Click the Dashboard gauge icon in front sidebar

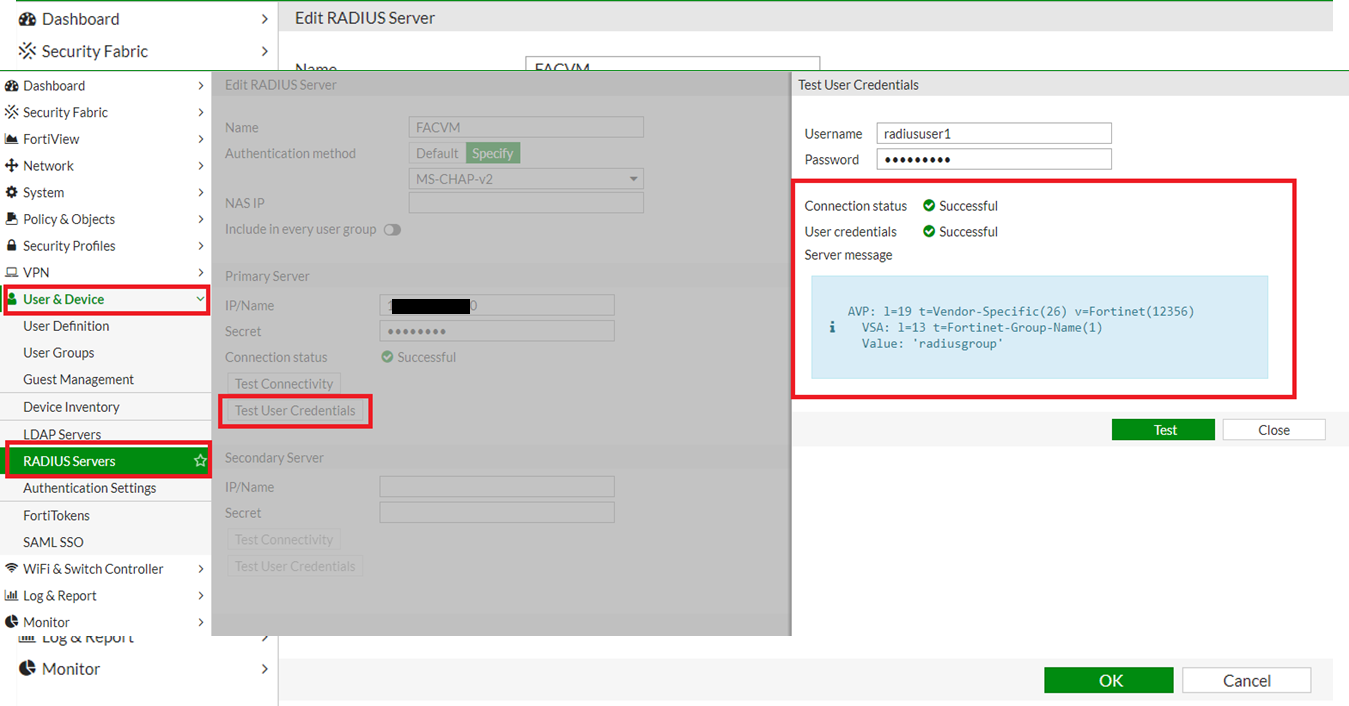click(x=12, y=86)
